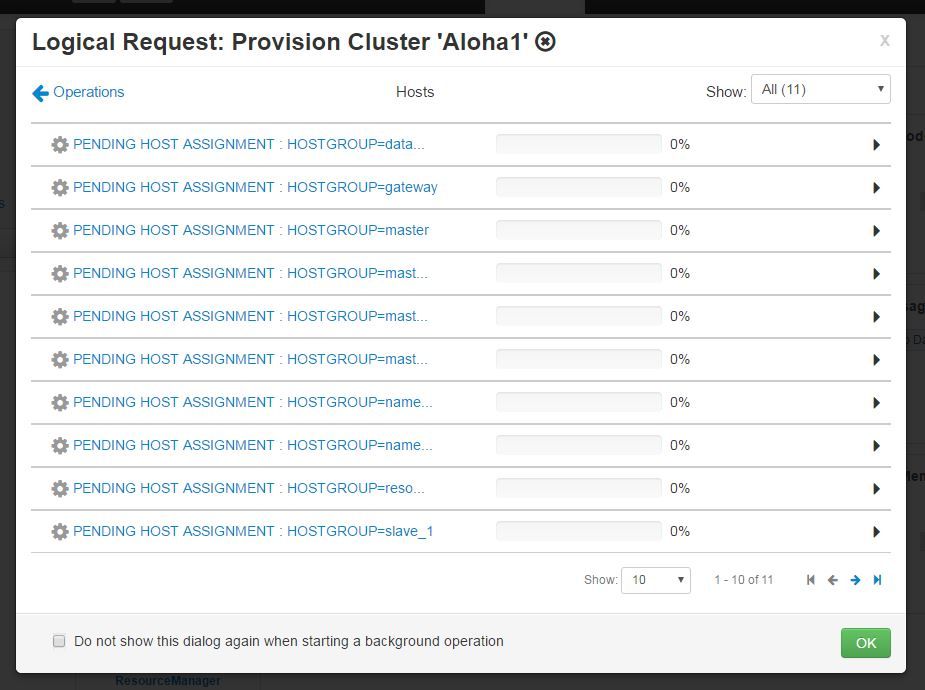The image size is (925, 690).
Task: Open the rows-per-page '10' dropdown
Action: tap(655, 580)
